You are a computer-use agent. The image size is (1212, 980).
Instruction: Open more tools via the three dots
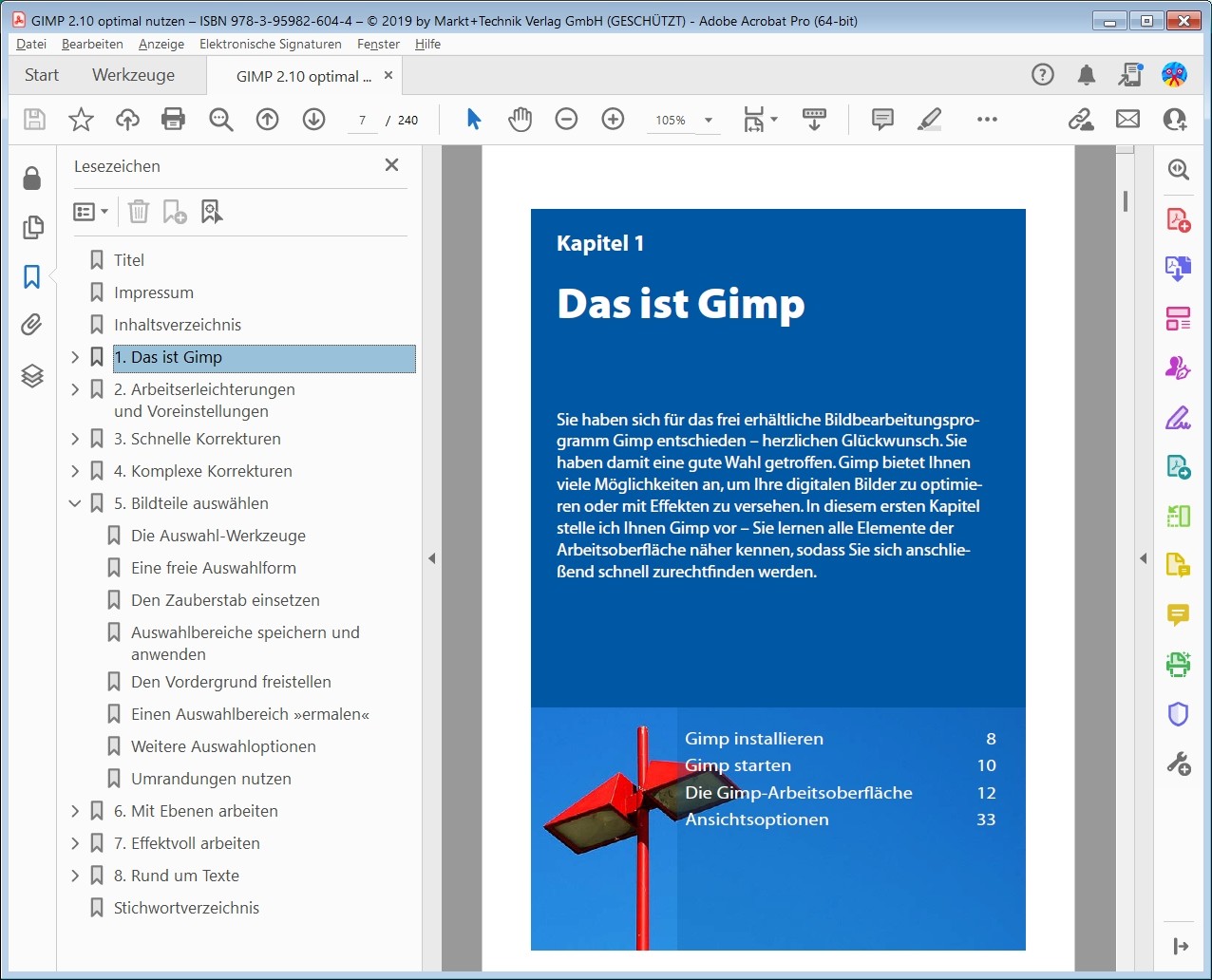pyautogui.click(x=987, y=120)
